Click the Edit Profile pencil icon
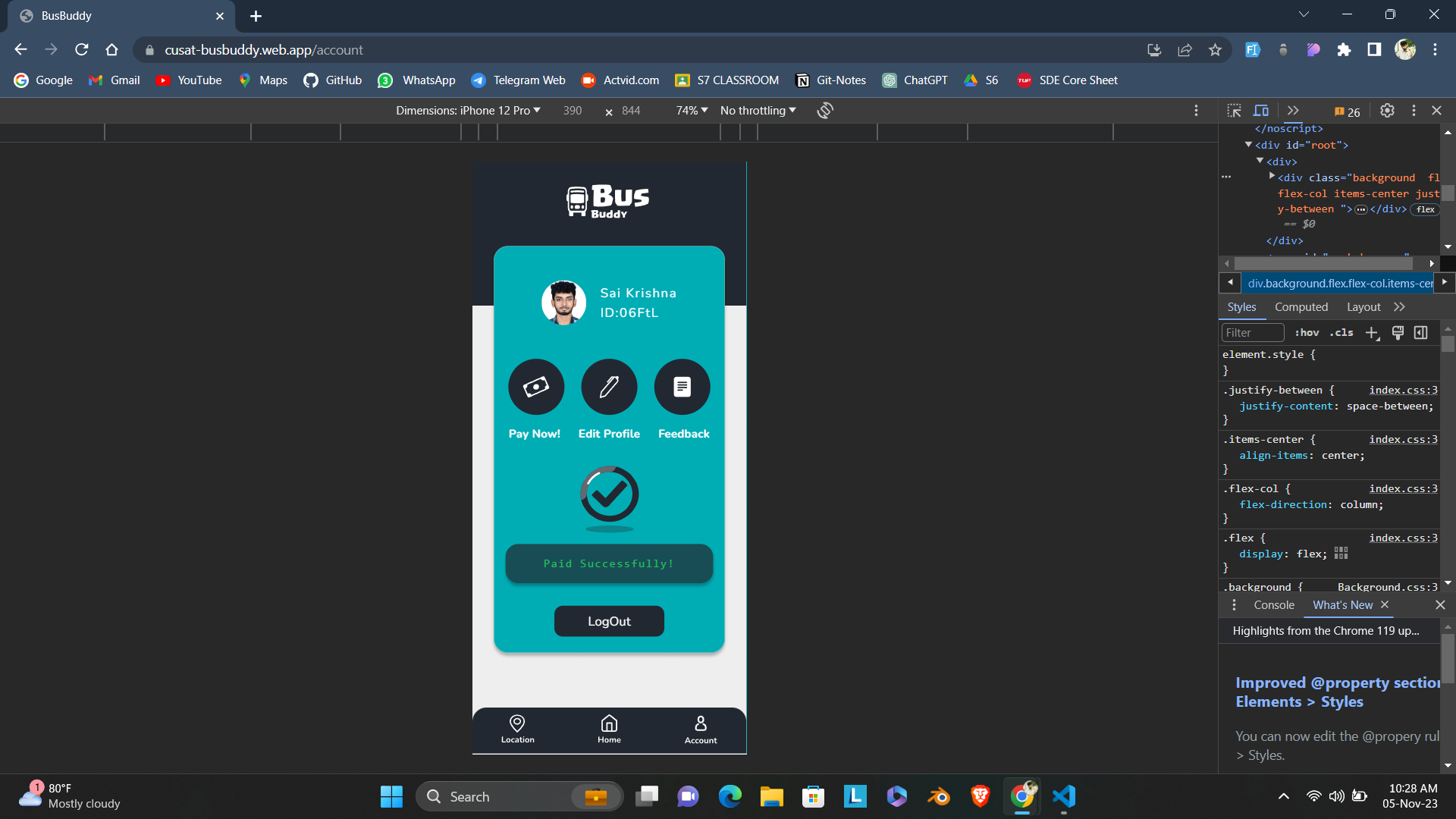Image resolution: width=1456 pixels, height=819 pixels. coord(609,387)
